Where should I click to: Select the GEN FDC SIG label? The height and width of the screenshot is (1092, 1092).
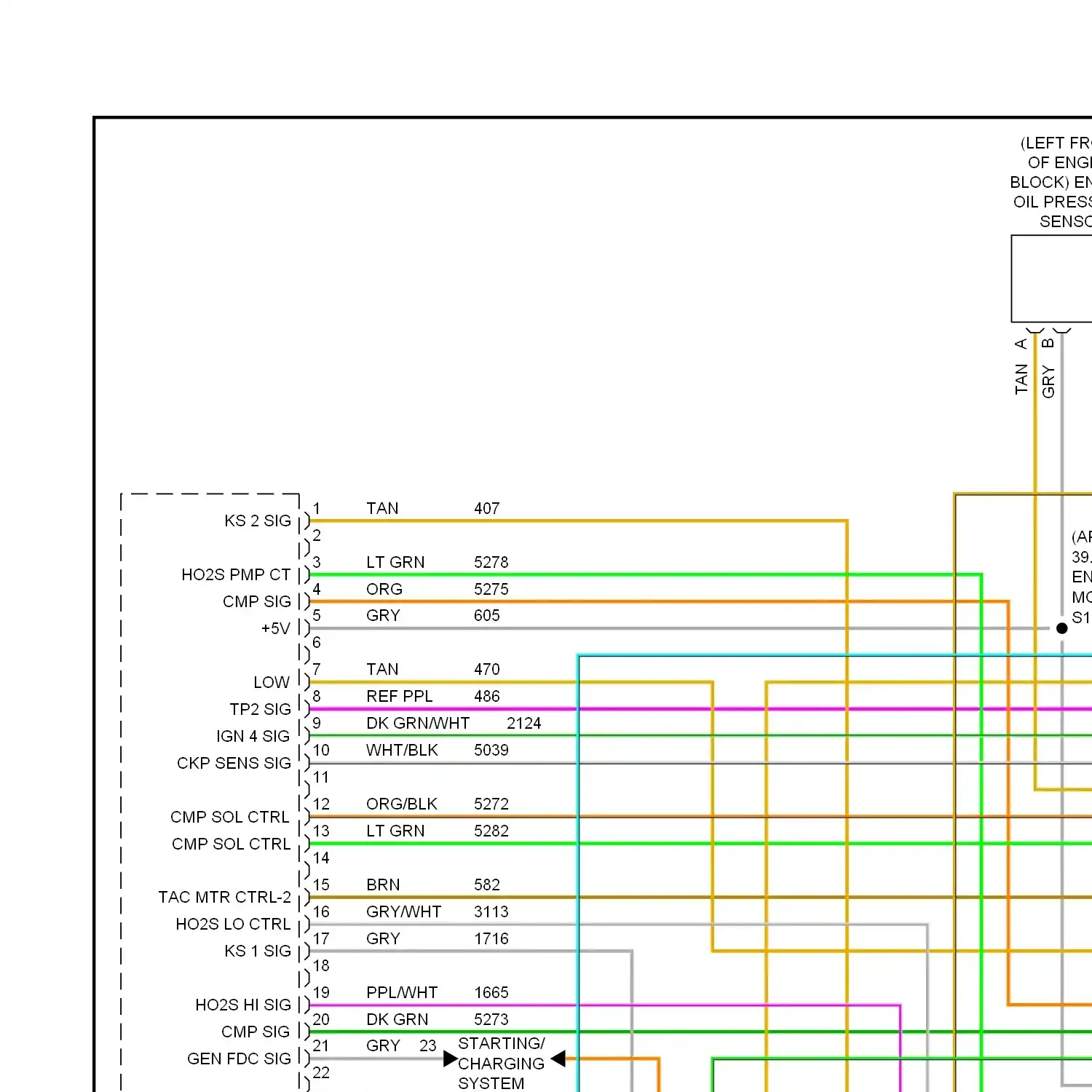[239, 1059]
